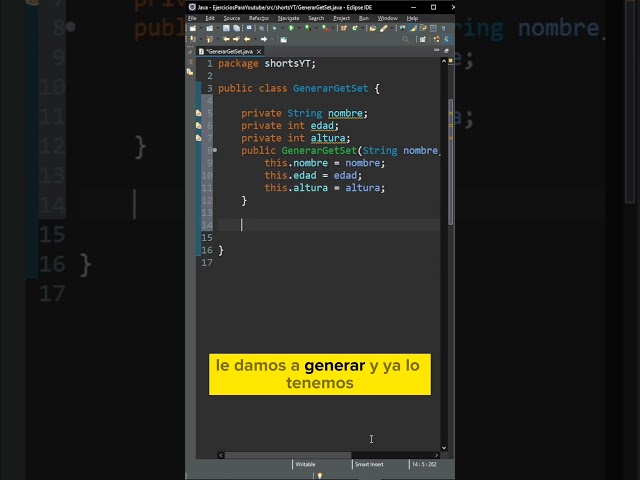
Task: Run the program with the green play icon
Action: [x=291, y=28]
